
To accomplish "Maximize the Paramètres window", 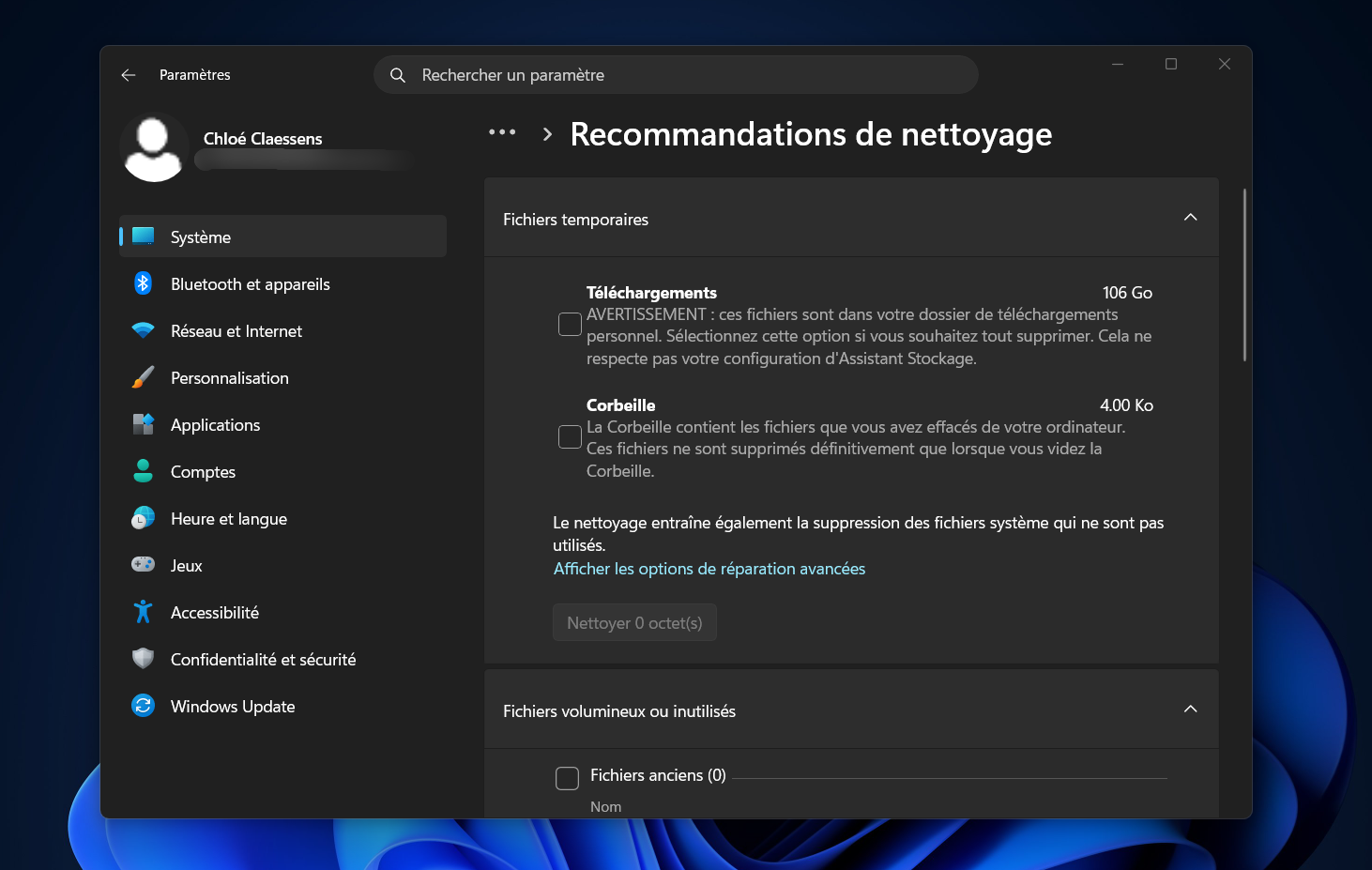I will click(1171, 64).
